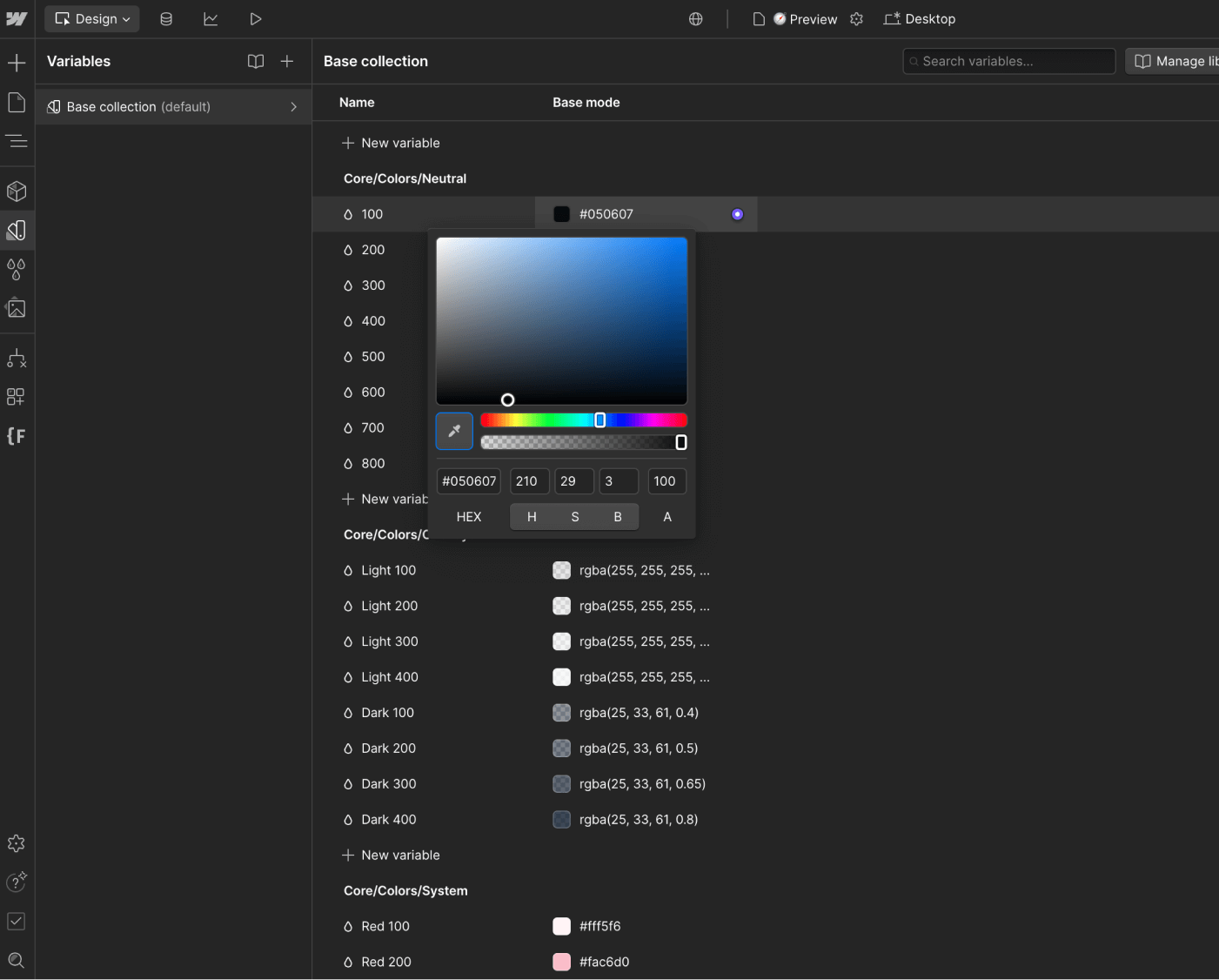Open the Variables panel documentation book icon
This screenshot has height=980, width=1219.
pos(255,61)
